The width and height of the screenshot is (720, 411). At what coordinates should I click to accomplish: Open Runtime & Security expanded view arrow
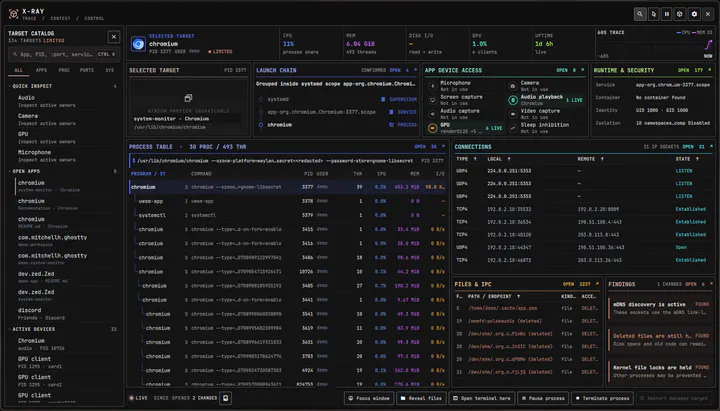(709, 70)
